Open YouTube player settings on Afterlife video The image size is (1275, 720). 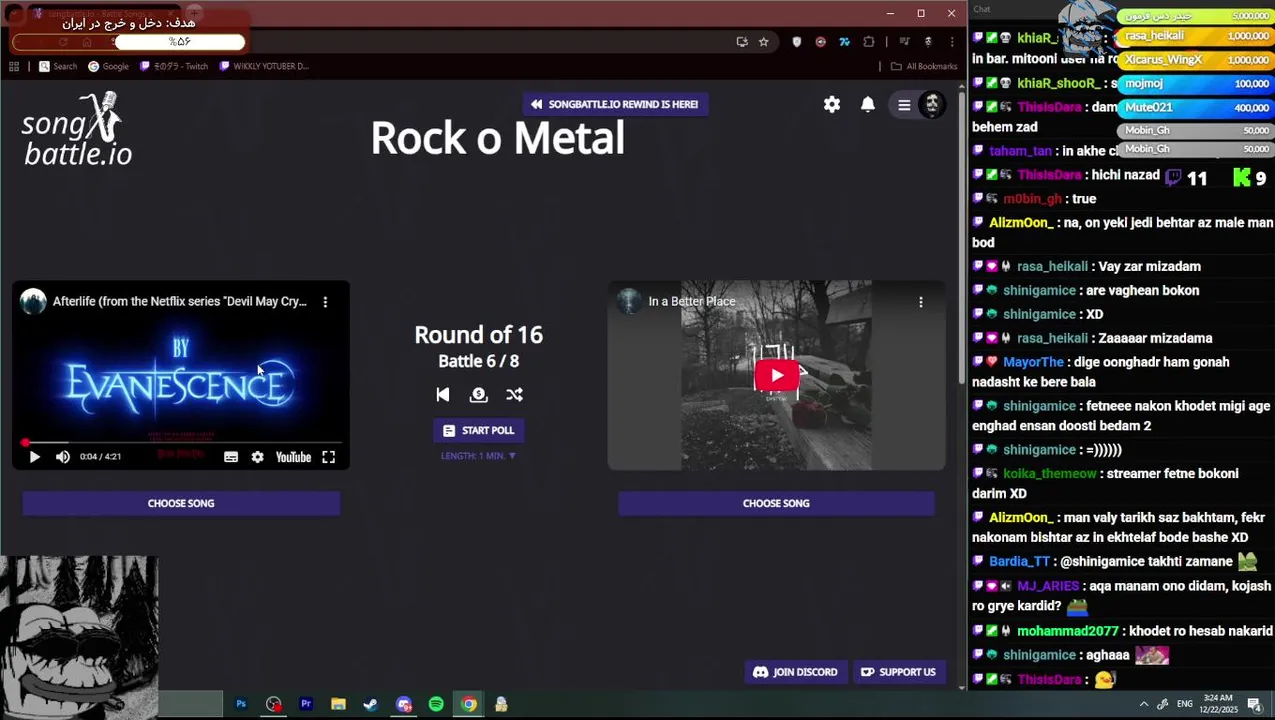point(257,457)
